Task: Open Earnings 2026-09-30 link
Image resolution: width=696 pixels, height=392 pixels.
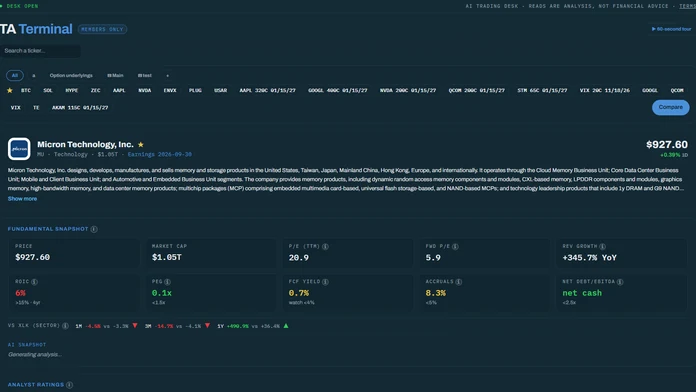Action: (160, 154)
